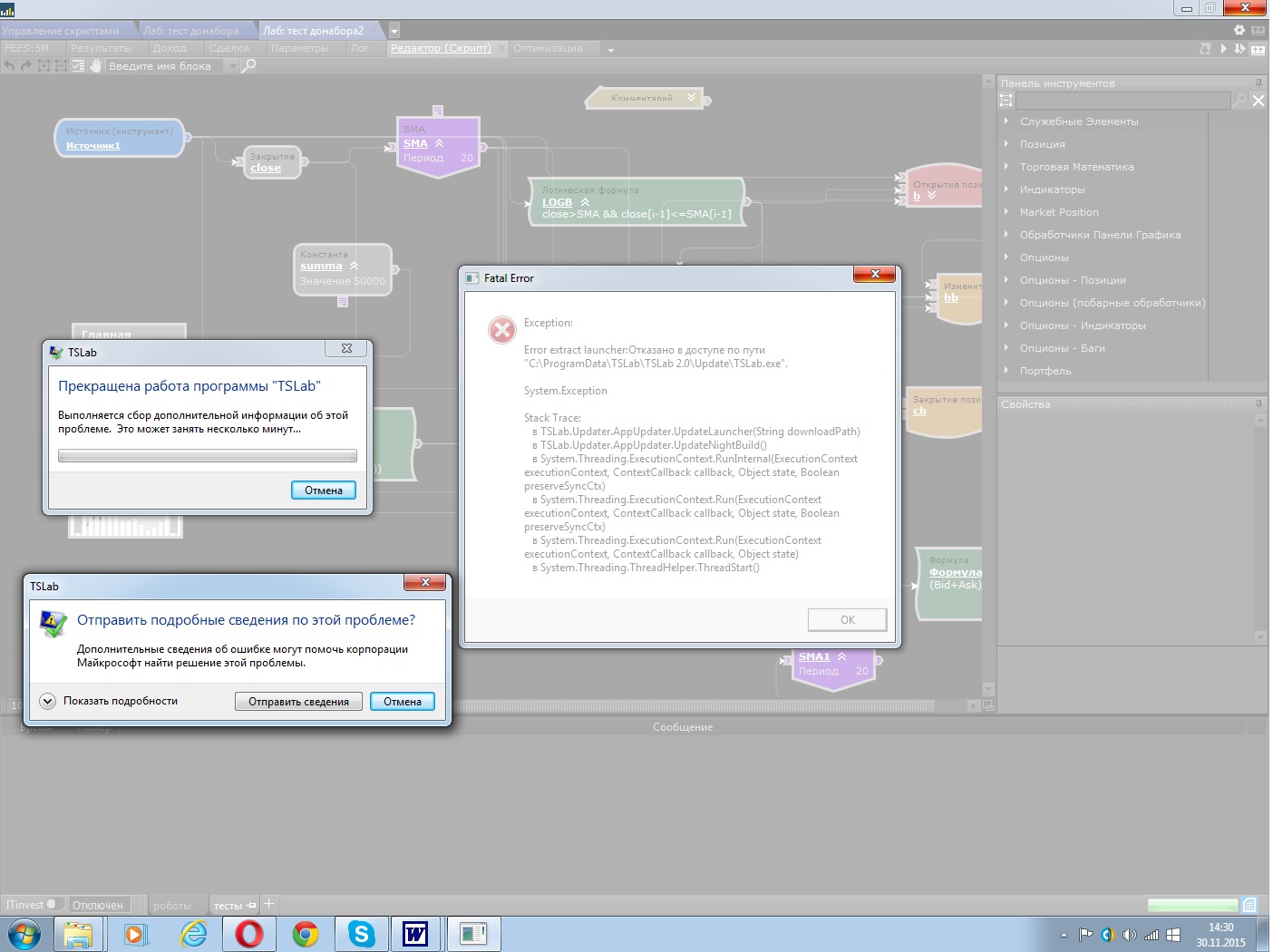Open the Результаты tab
The width and height of the screenshot is (1273, 952).
[101, 48]
